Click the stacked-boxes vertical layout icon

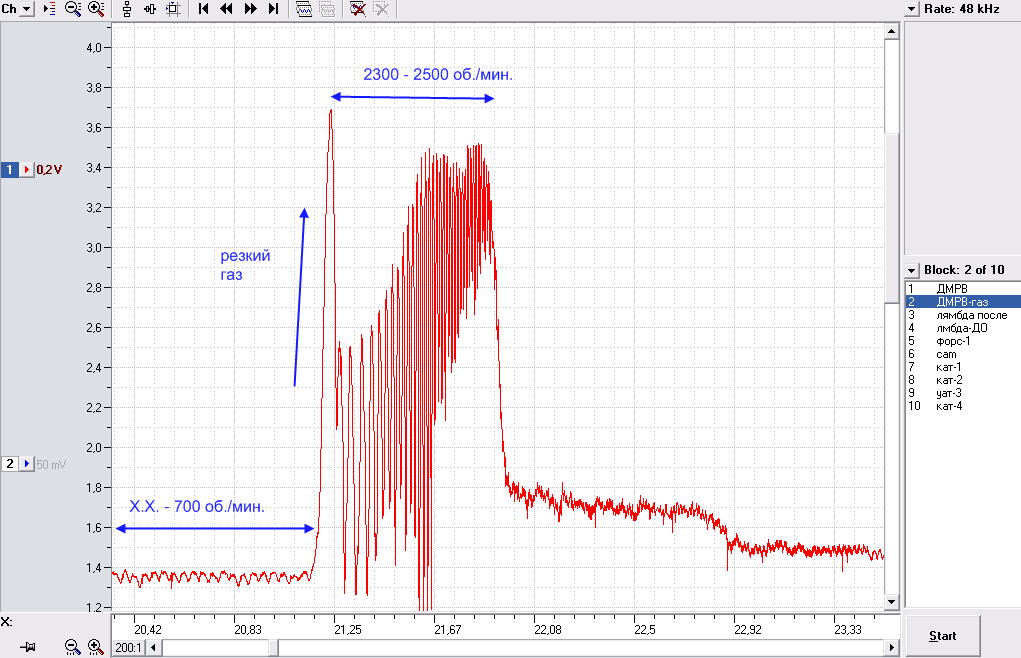click(x=127, y=9)
